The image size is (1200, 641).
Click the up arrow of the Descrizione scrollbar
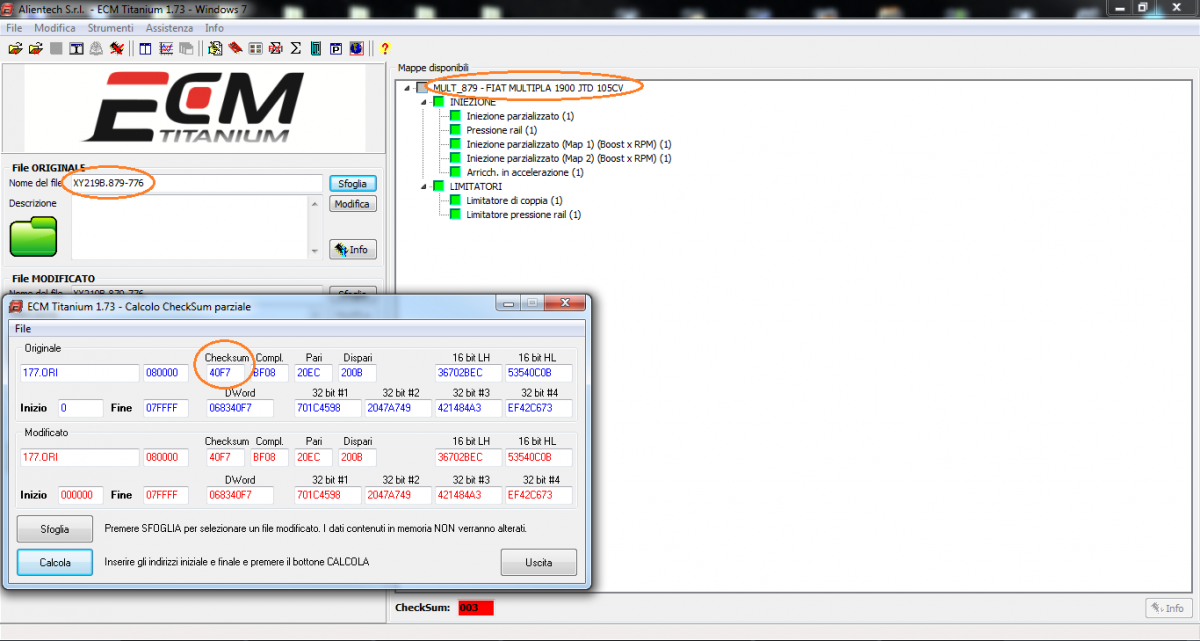[x=316, y=203]
